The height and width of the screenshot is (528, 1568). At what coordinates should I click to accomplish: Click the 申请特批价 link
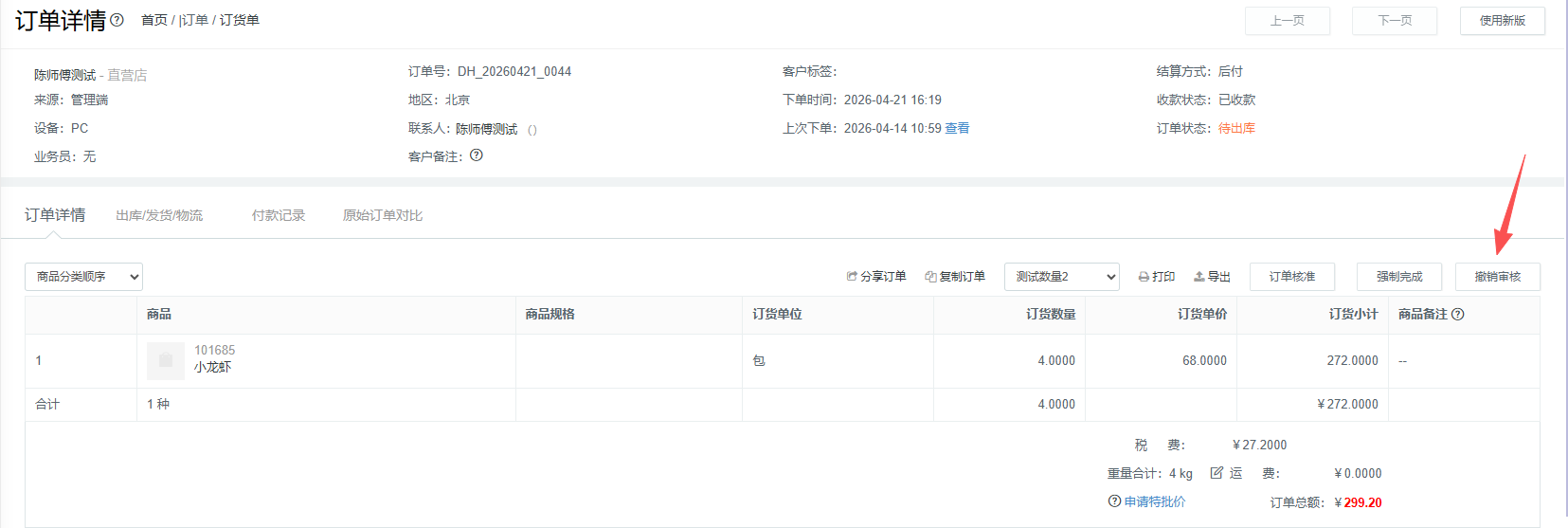[x=1155, y=501]
